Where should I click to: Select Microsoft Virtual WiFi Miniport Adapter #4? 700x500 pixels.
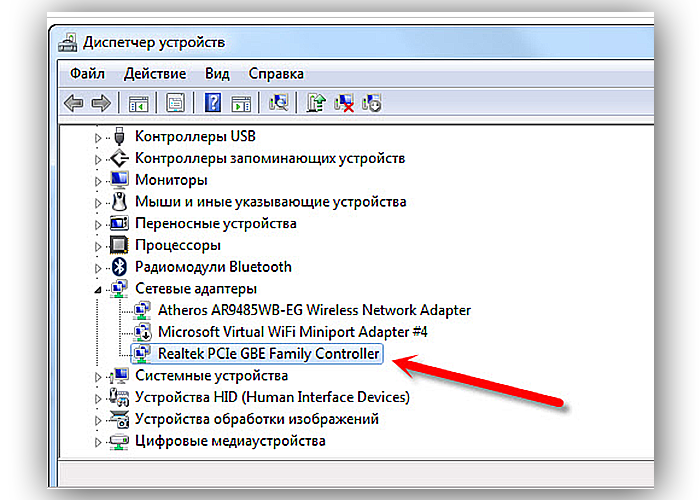[293, 332]
